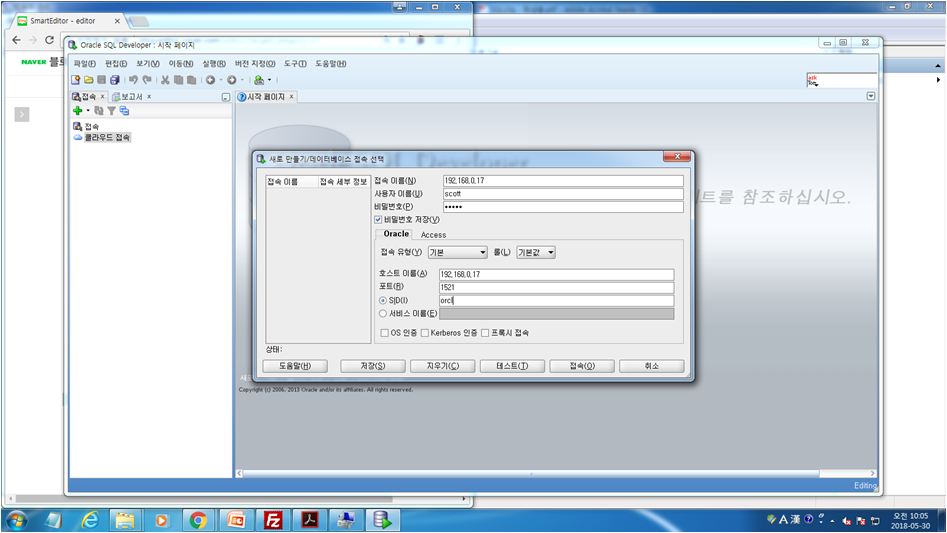Open Windows Explorer folder from the taskbar
This screenshot has width=947, height=533.
125,520
